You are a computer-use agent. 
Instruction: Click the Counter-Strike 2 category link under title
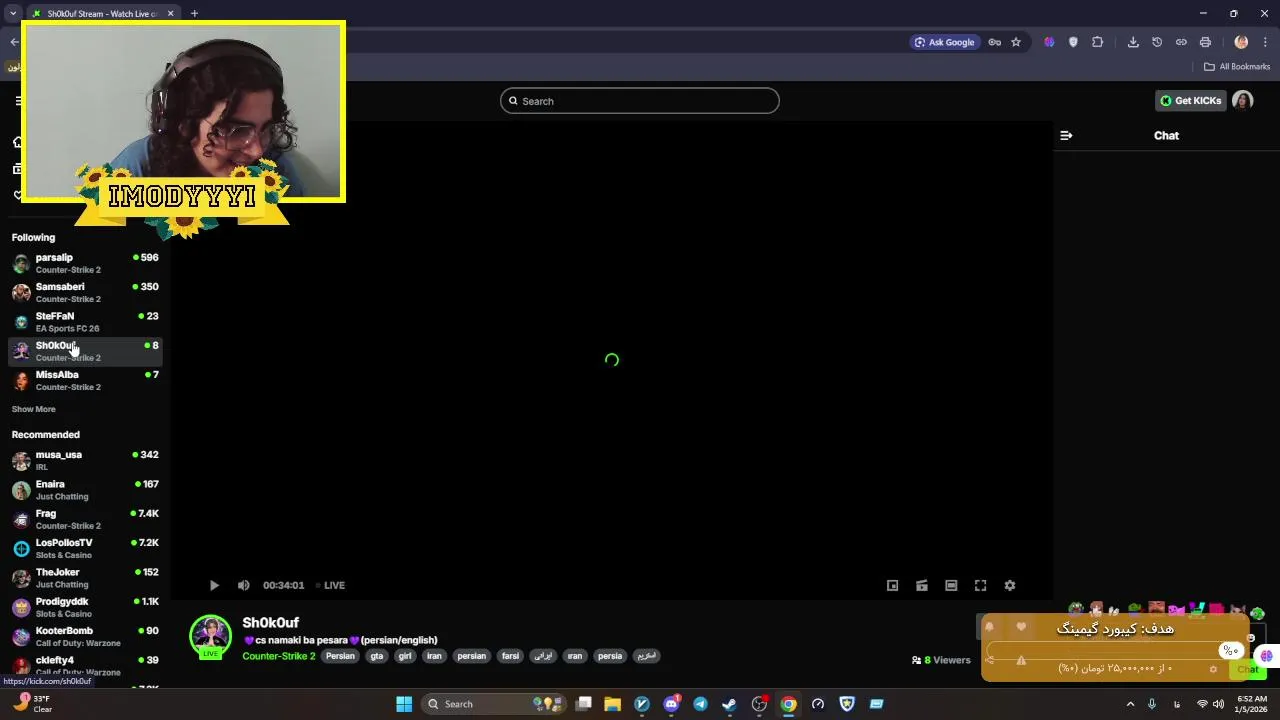click(279, 656)
